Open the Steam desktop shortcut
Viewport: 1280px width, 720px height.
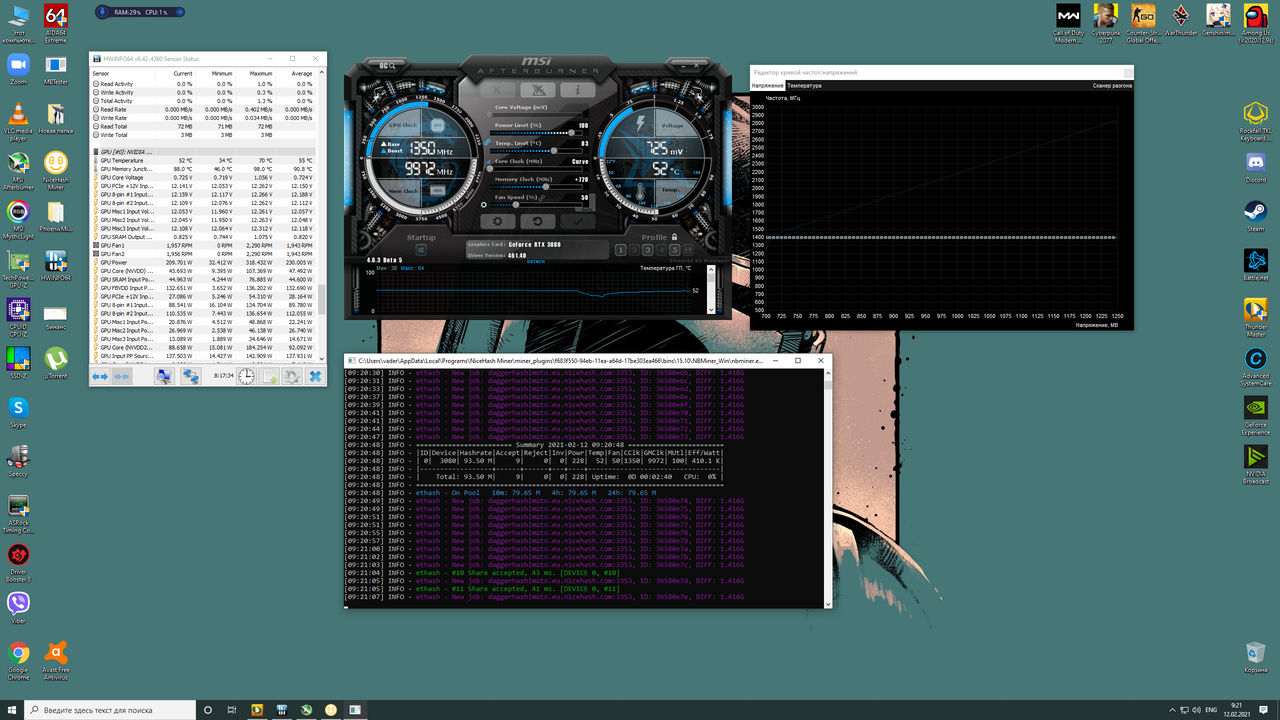[1255, 216]
